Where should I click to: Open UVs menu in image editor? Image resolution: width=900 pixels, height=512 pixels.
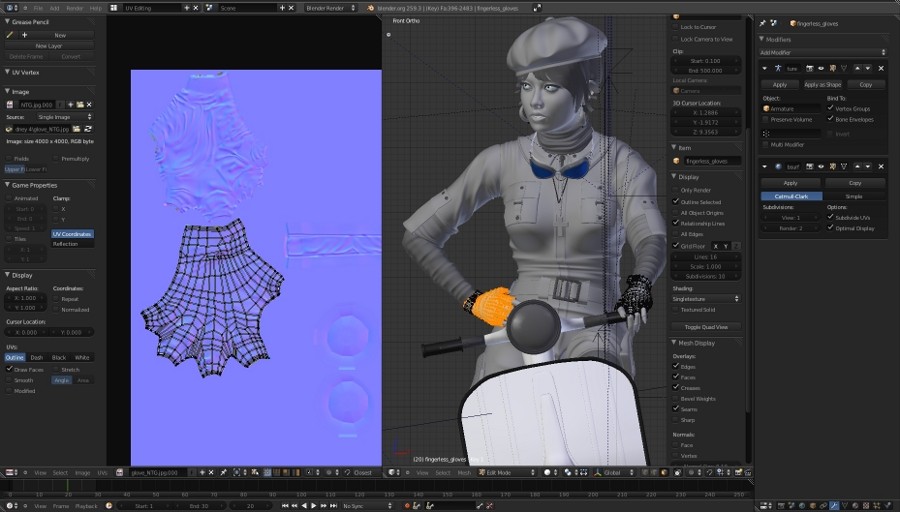[102, 472]
